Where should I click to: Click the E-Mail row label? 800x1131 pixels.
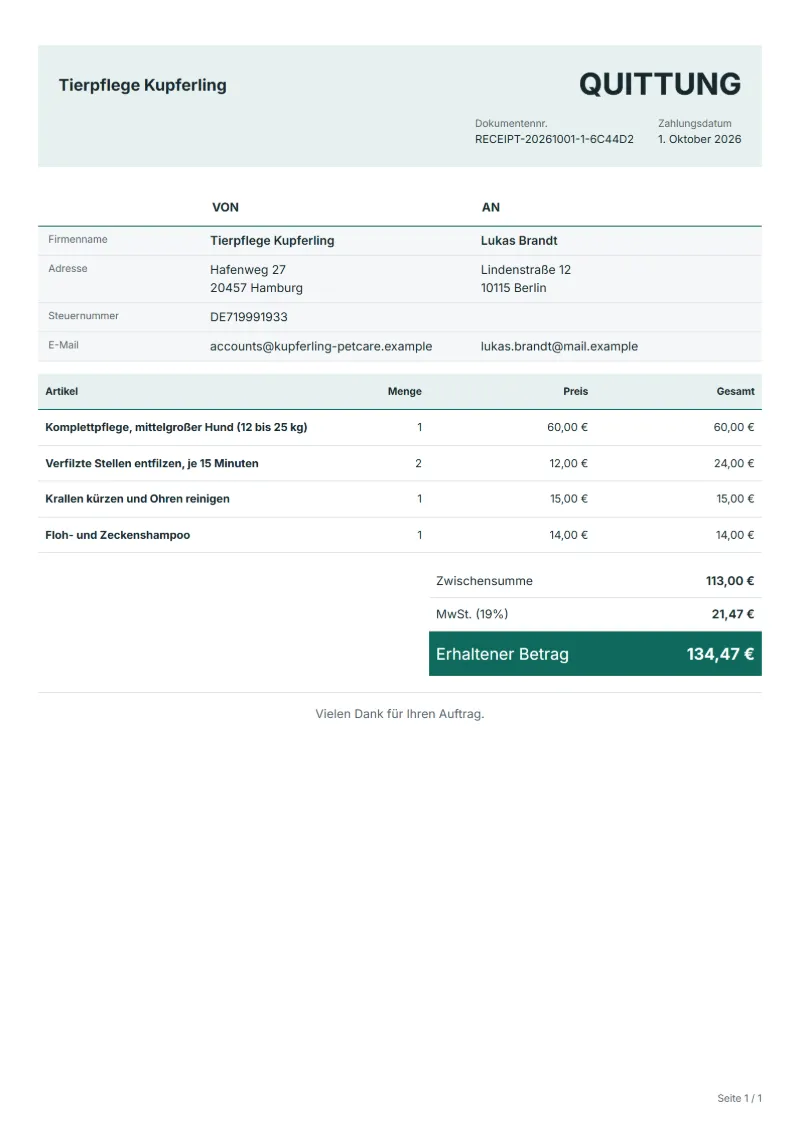63,345
